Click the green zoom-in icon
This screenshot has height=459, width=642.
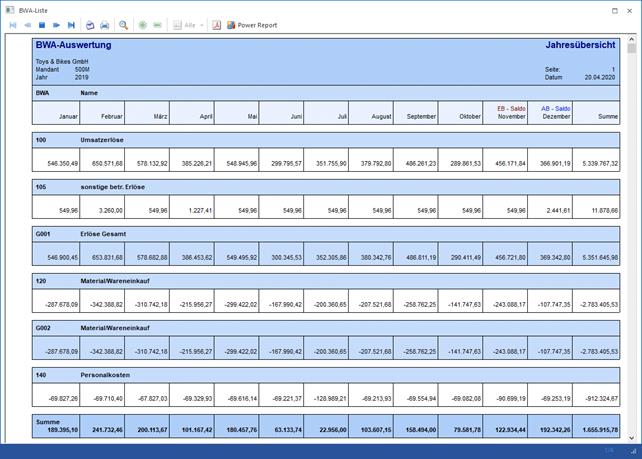pos(143,25)
